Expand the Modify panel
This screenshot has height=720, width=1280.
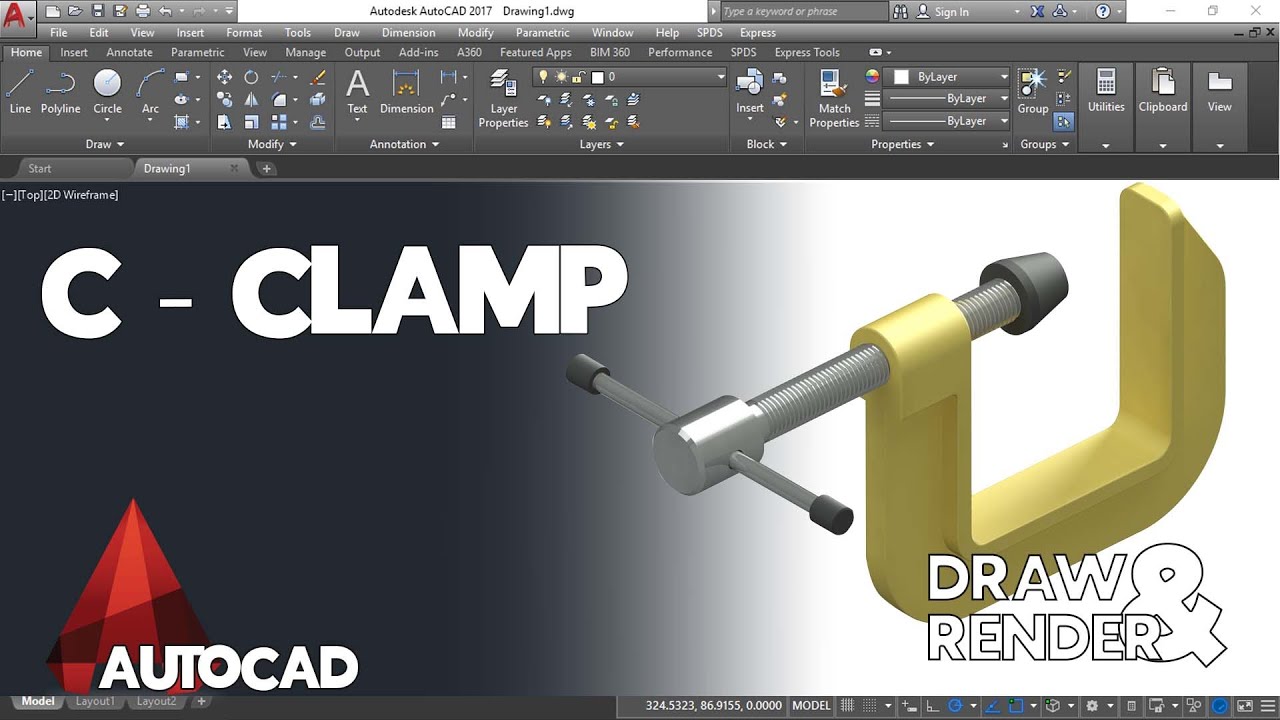click(272, 144)
